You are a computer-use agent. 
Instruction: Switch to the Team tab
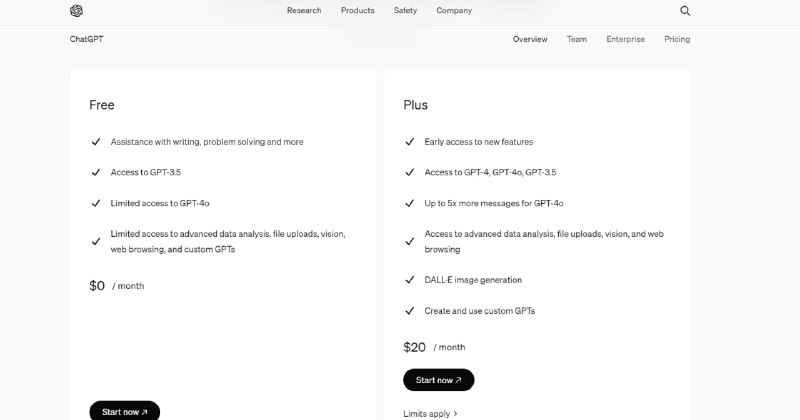577,39
